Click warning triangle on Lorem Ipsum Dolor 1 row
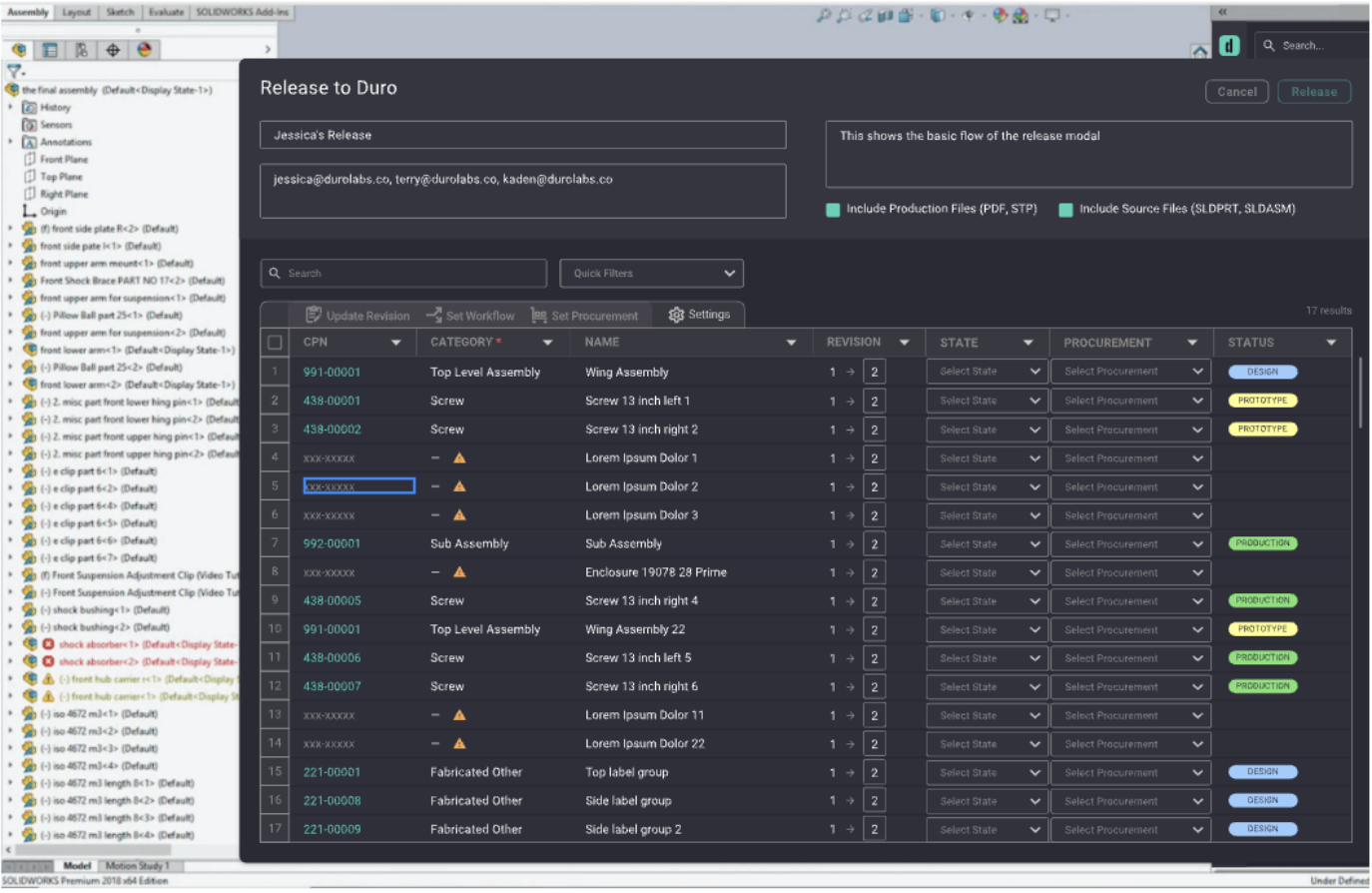This screenshot has width=1372, height=893. pyautogui.click(x=459, y=458)
